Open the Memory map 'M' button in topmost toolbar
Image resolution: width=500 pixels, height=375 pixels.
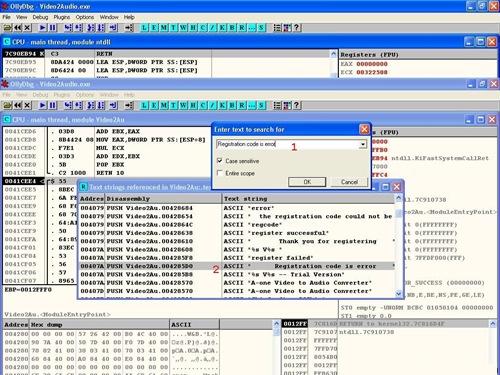(x=164, y=28)
